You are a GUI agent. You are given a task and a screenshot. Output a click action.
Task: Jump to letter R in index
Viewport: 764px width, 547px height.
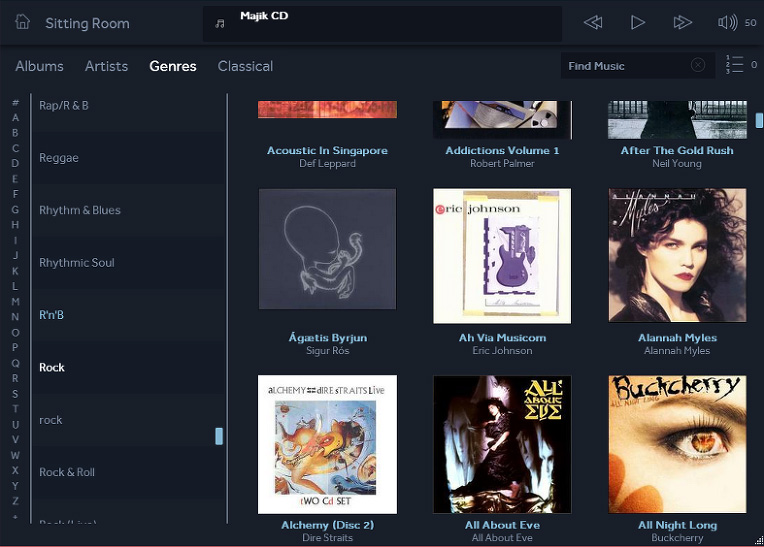16,378
